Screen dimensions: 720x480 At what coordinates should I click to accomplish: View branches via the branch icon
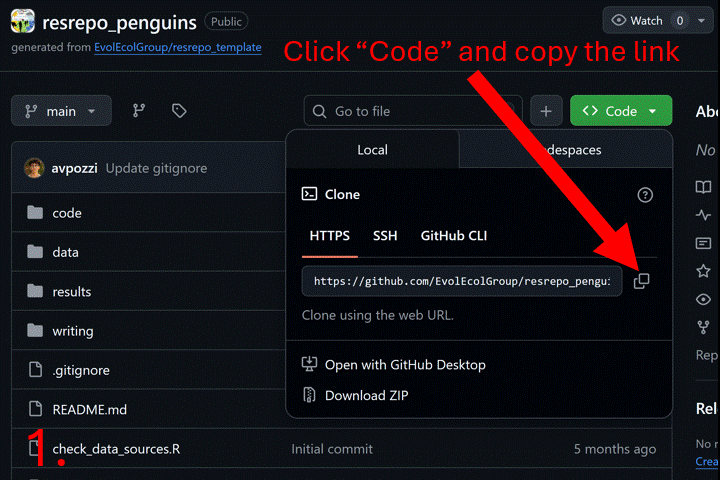coord(139,111)
